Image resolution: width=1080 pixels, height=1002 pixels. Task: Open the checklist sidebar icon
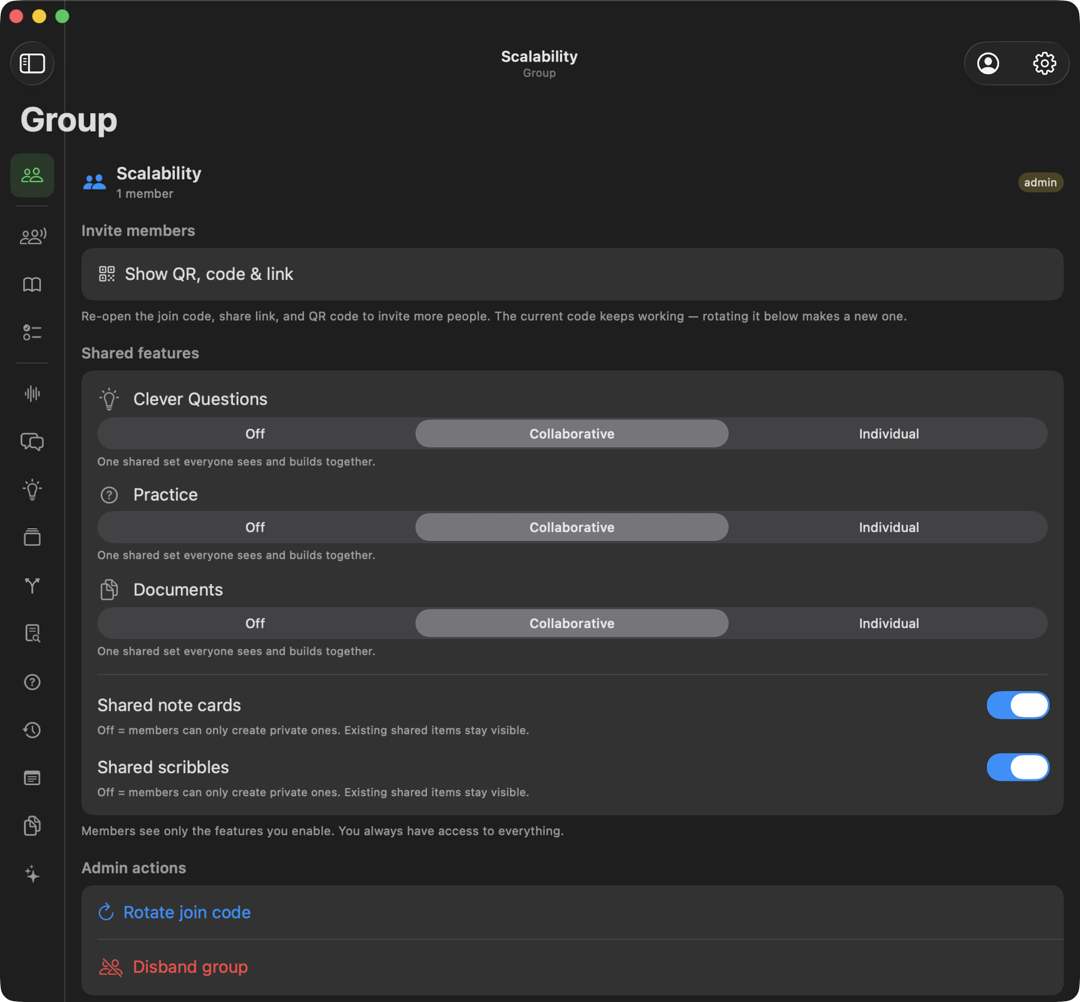tap(32, 333)
